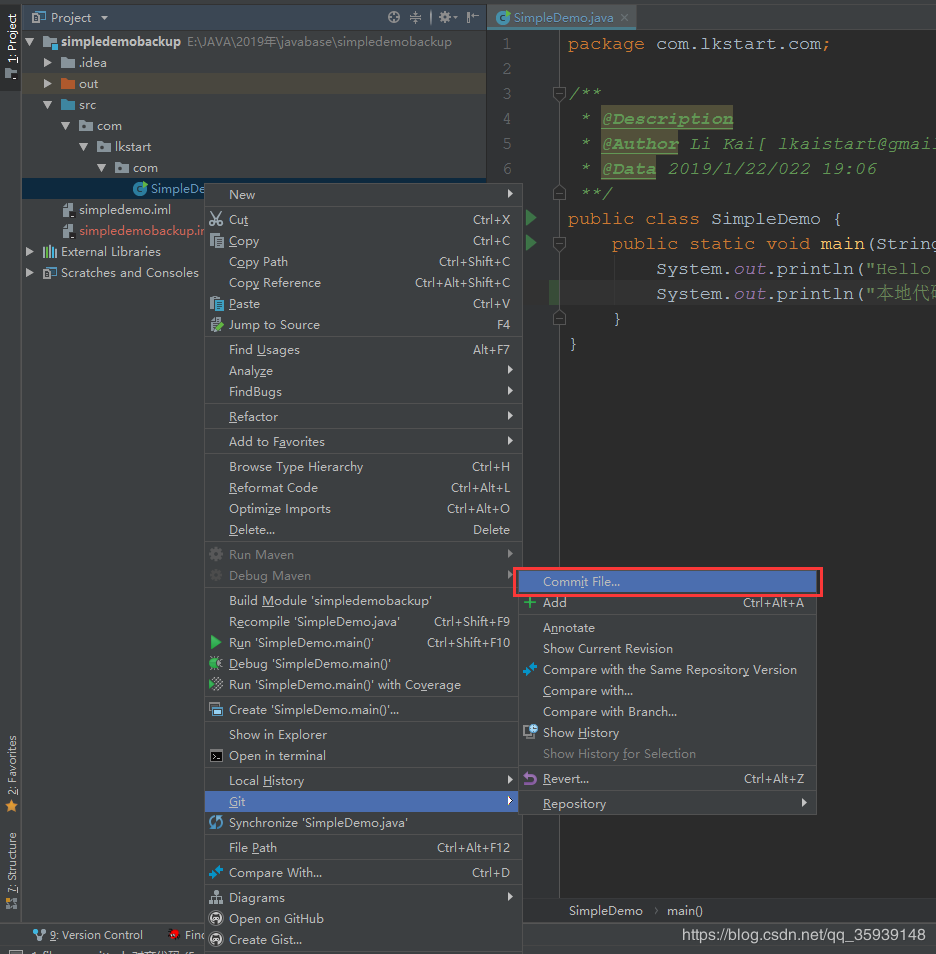Click the SimpleDemo.java class icon in the tab
The width and height of the screenshot is (936, 954).
click(501, 17)
